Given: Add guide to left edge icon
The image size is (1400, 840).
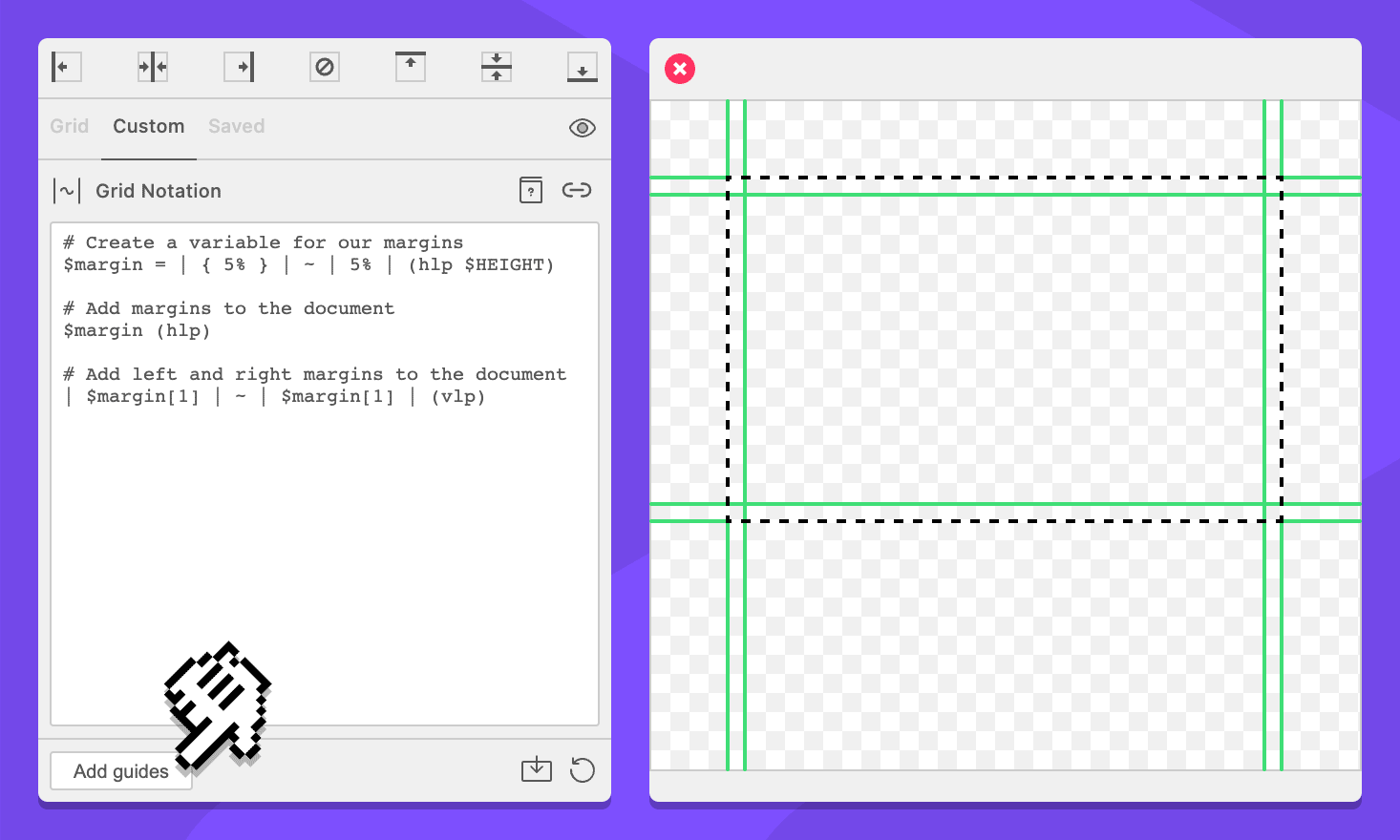Looking at the screenshot, I should coord(66,67).
